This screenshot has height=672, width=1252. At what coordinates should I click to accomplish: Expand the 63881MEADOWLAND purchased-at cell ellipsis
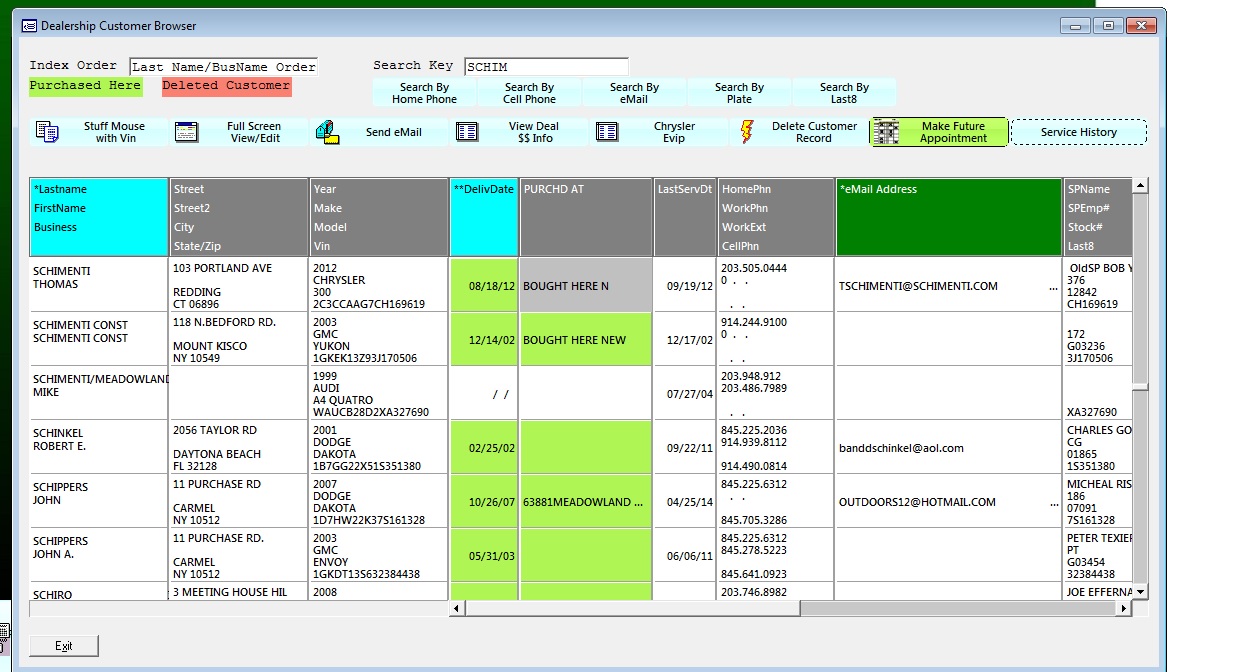[x=638, y=503]
